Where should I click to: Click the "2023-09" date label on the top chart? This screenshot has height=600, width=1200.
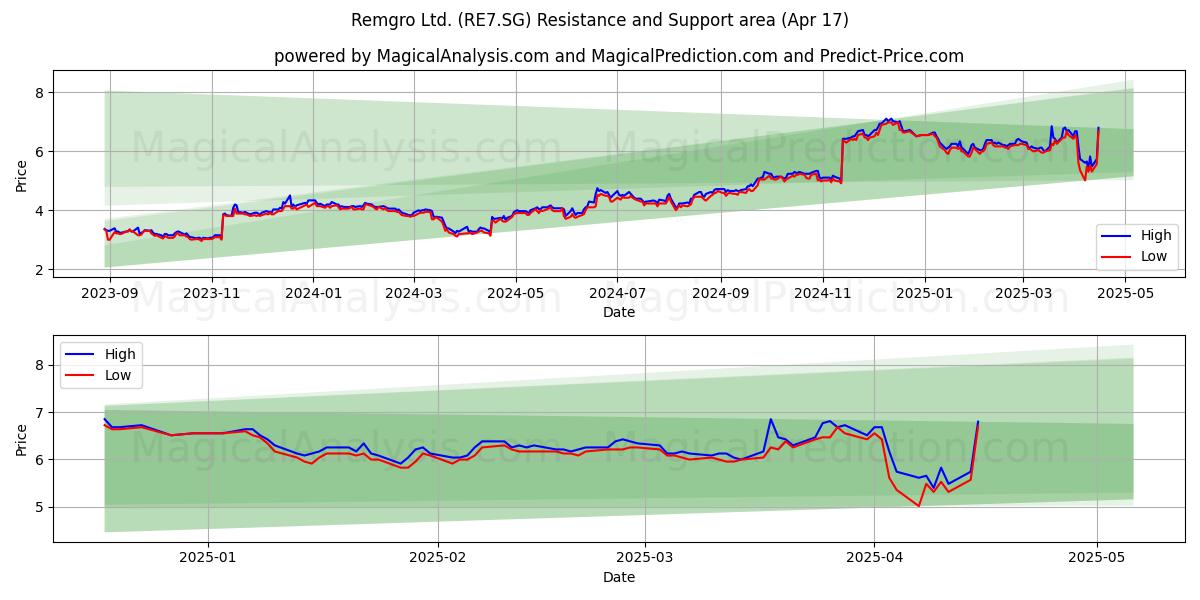tap(109, 295)
